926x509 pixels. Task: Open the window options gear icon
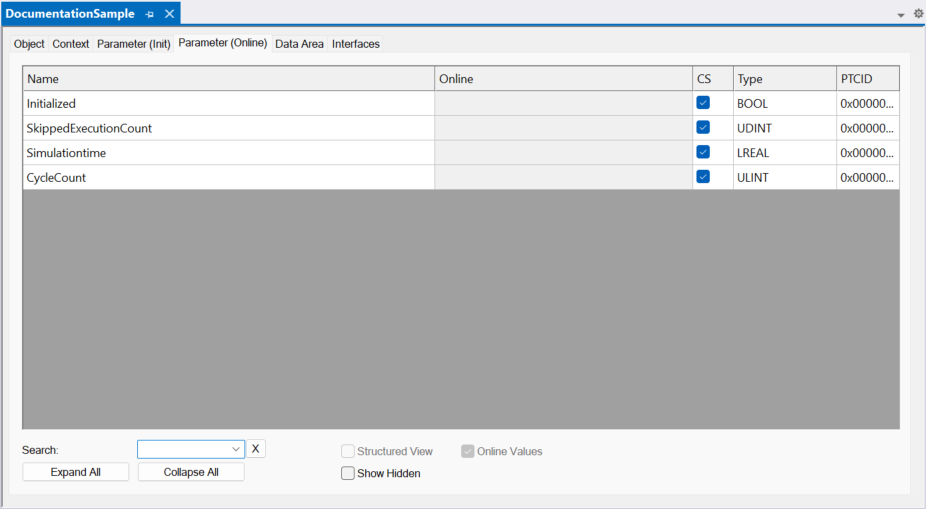[918, 14]
